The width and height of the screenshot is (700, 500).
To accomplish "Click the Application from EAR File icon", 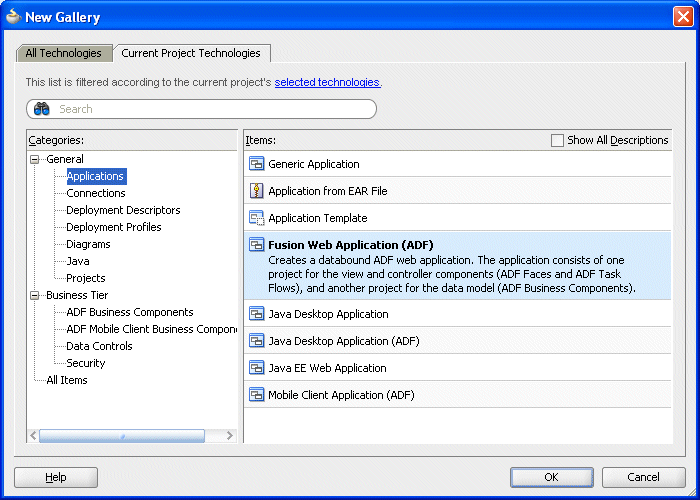I will pos(257,191).
